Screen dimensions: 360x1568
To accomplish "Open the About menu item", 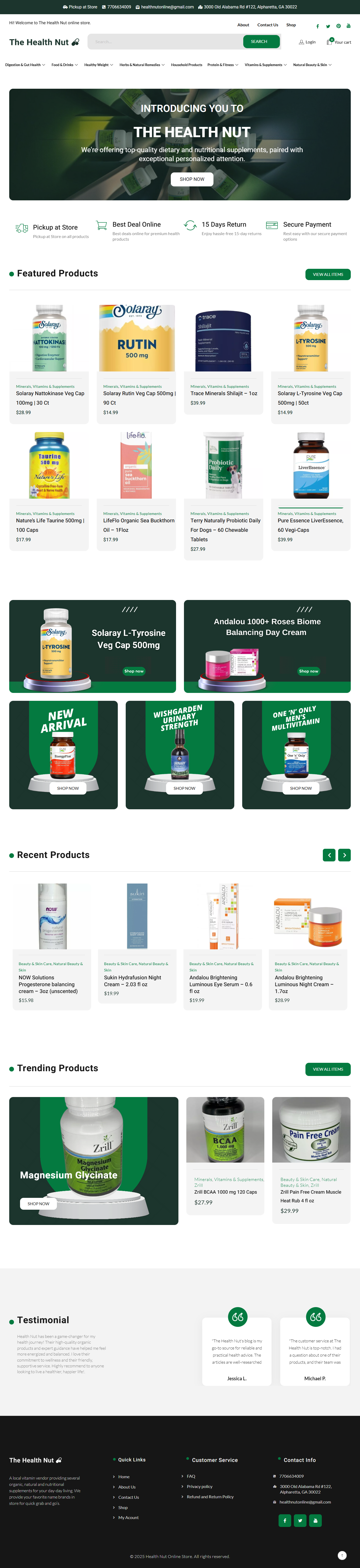I will coord(243,25).
